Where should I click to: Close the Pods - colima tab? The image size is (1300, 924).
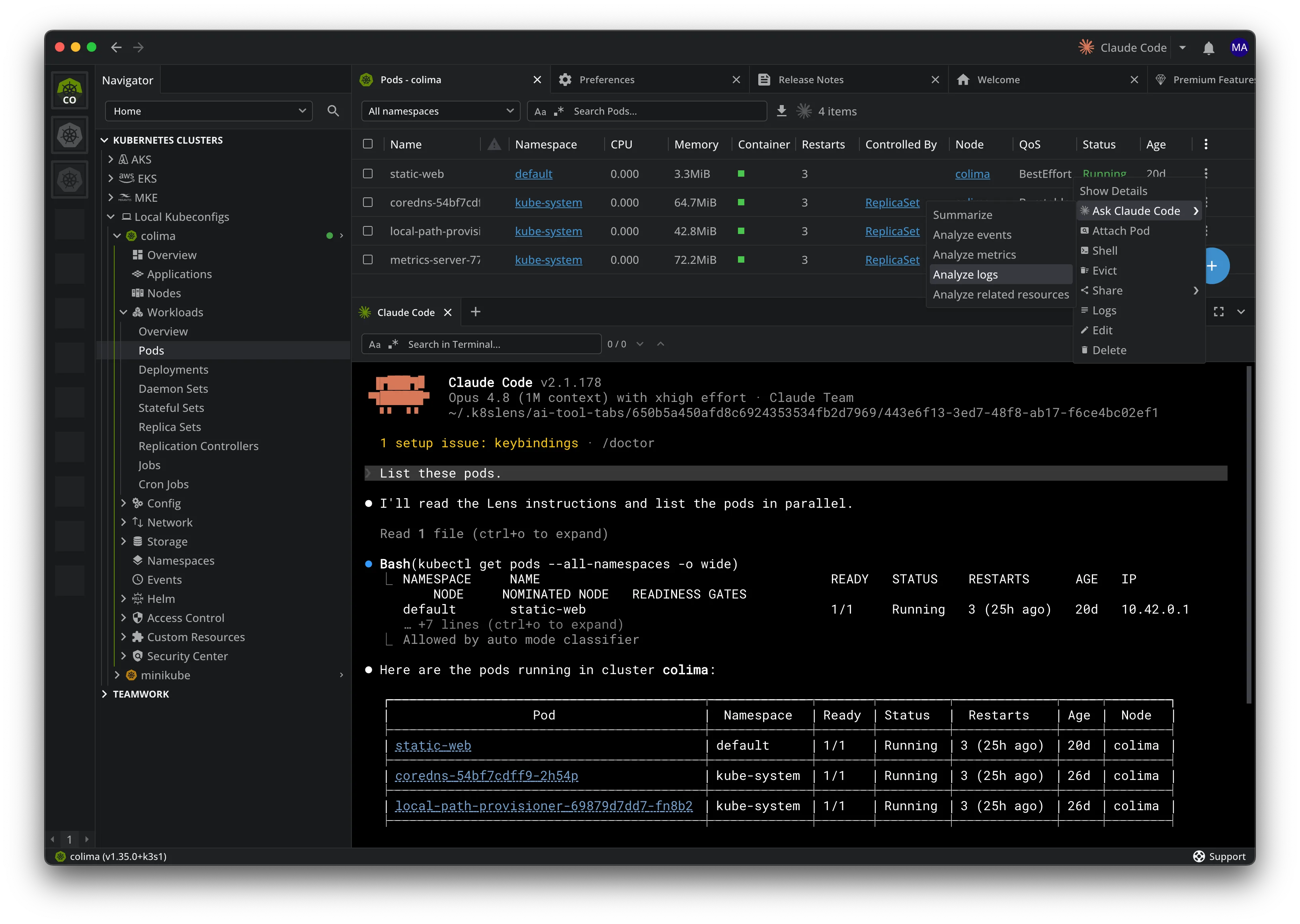pos(537,80)
